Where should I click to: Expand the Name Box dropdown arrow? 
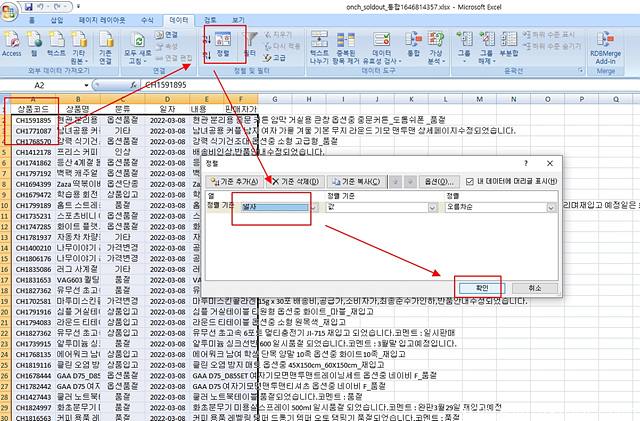click(x=86, y=85)
